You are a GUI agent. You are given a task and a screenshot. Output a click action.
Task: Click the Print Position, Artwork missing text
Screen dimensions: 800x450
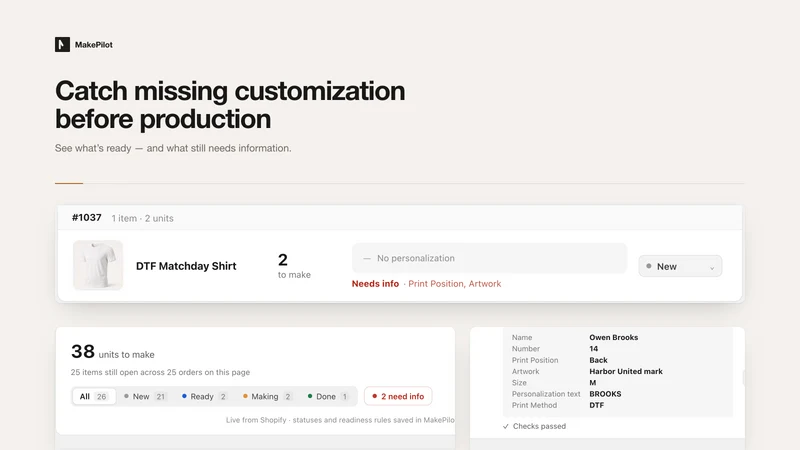455,284
